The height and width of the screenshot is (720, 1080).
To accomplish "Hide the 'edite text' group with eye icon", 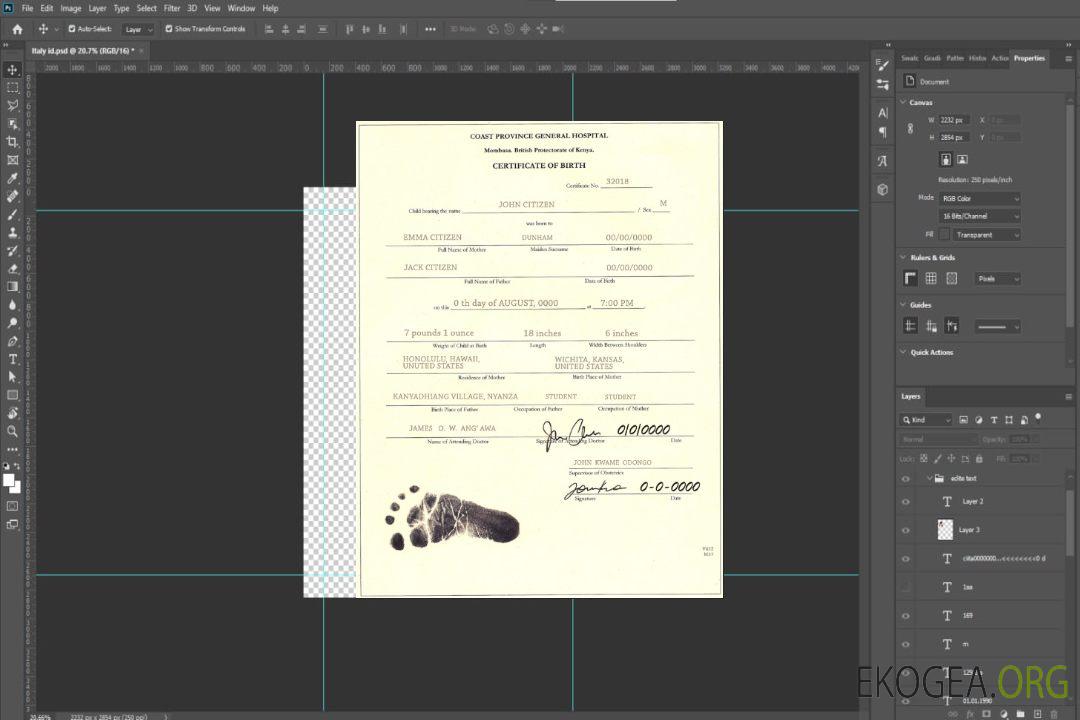I will [906, 479].
